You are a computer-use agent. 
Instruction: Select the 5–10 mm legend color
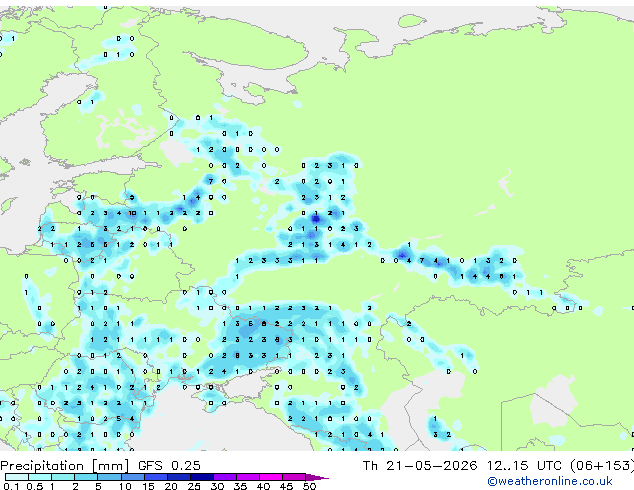(x=109, y=477)
